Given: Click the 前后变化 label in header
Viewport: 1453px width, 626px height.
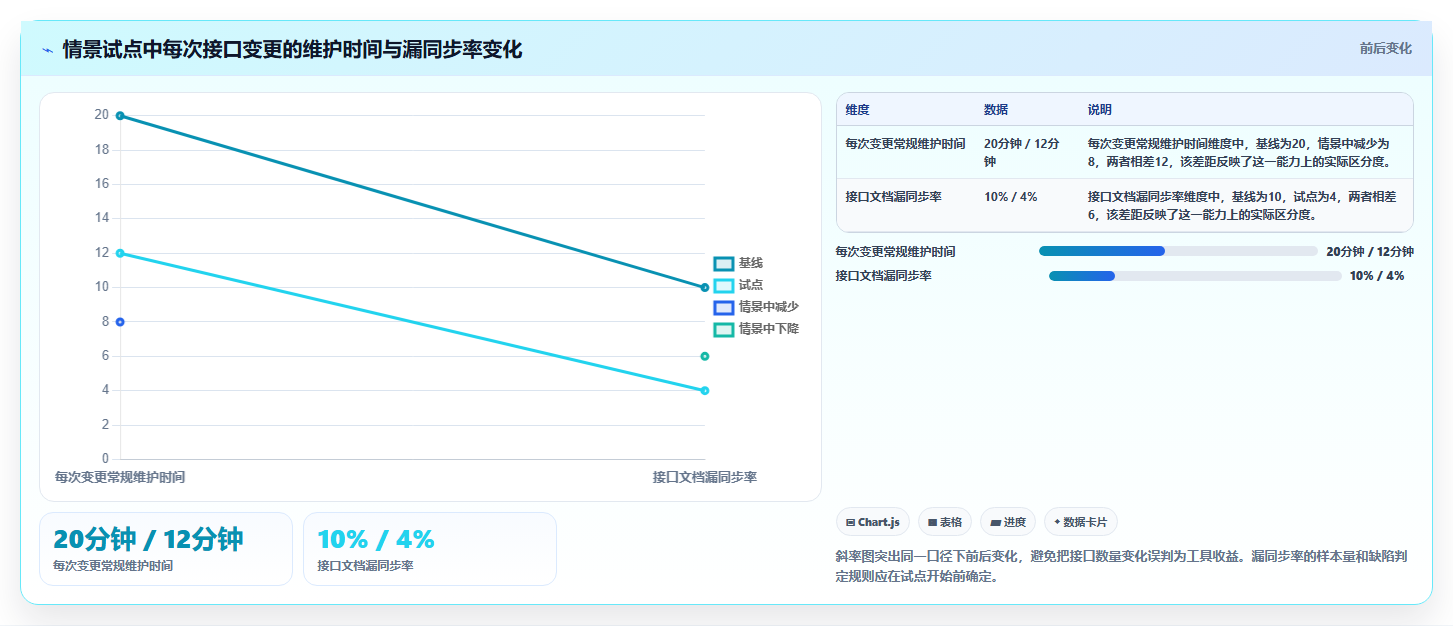Looking at the screenshot, I should coord(1385,48).
